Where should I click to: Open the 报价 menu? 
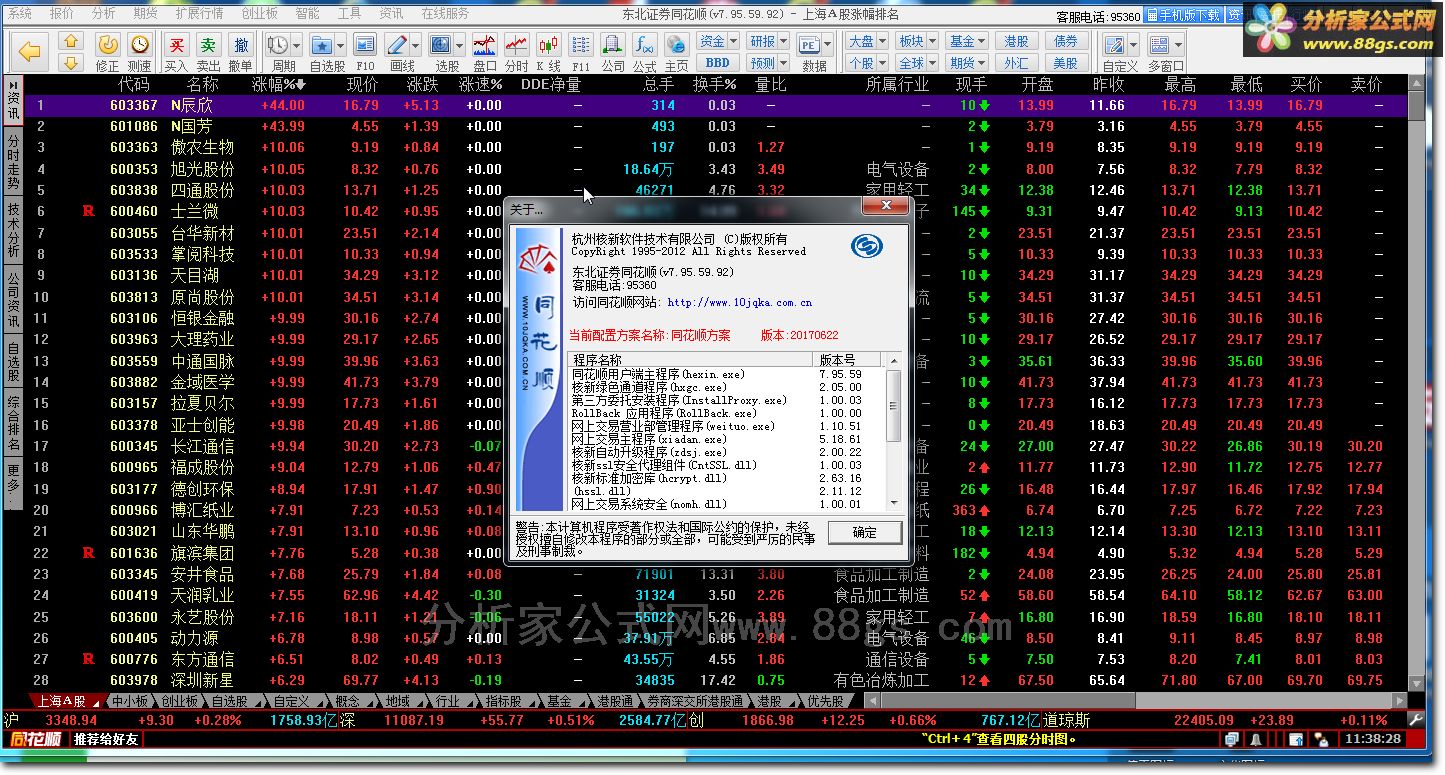[61, 14]
